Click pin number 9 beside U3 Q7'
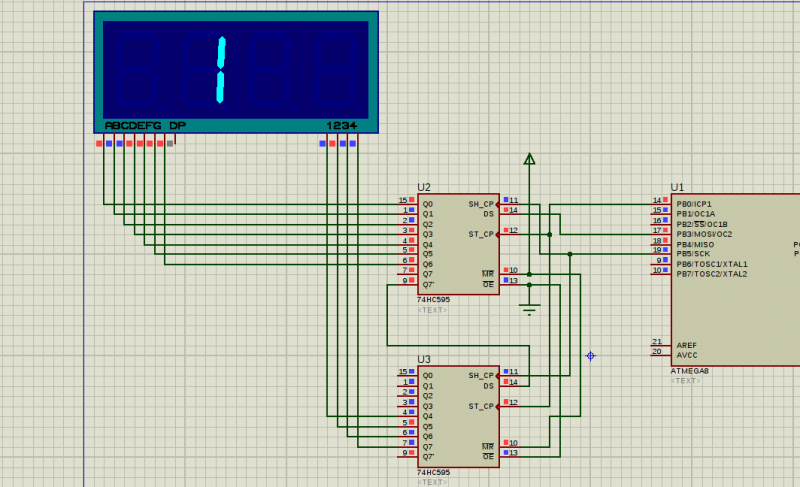Image resolution: width=800 pixels, height=487 pixels. [x=405, y=453]
